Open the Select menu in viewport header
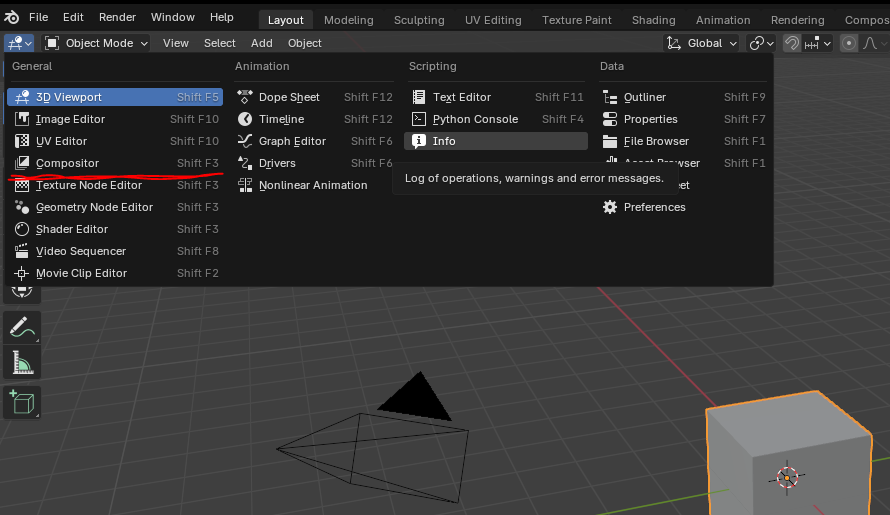890x515 pixels. pyautogui.click(x=220, y=43)
